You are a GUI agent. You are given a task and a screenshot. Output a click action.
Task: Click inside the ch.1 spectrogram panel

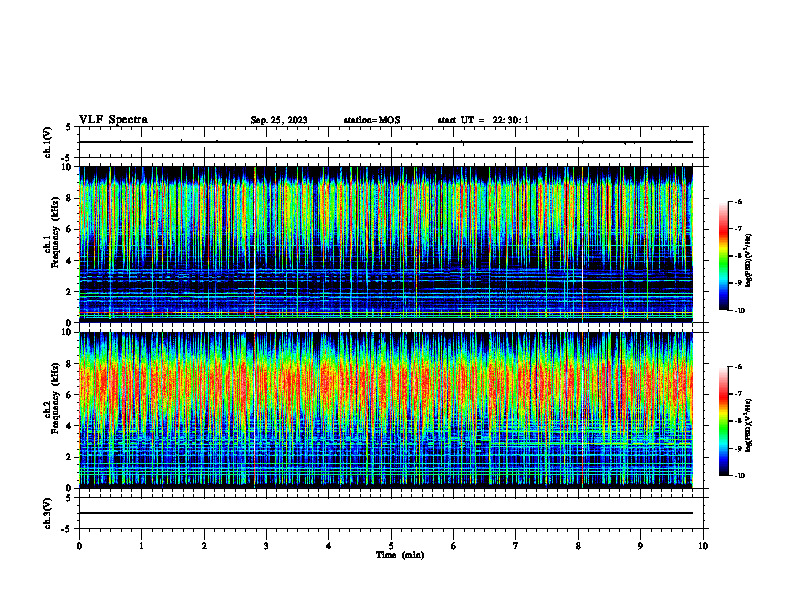pyautogui.click(x=386, y=244)
